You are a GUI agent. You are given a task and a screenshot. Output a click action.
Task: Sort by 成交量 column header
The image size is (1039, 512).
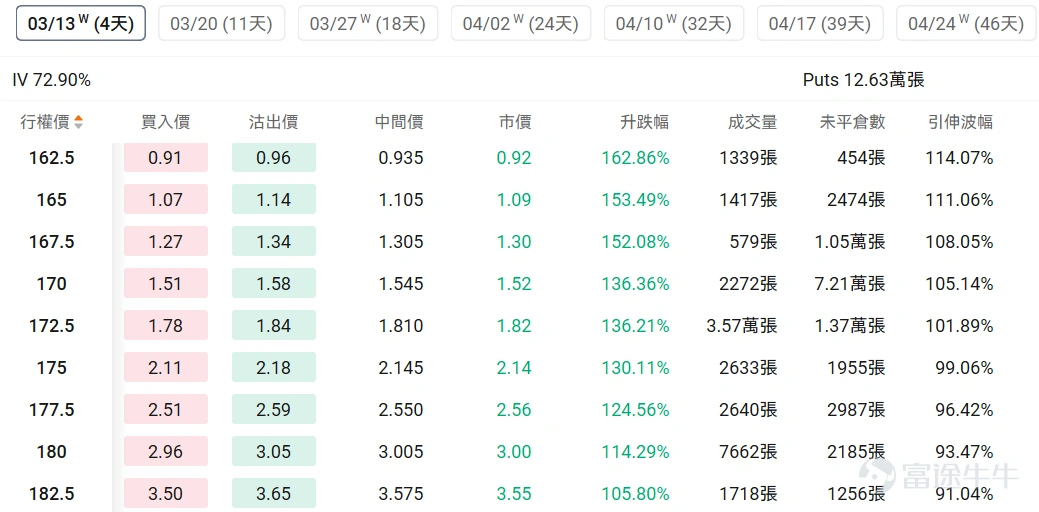coord(753,122)
